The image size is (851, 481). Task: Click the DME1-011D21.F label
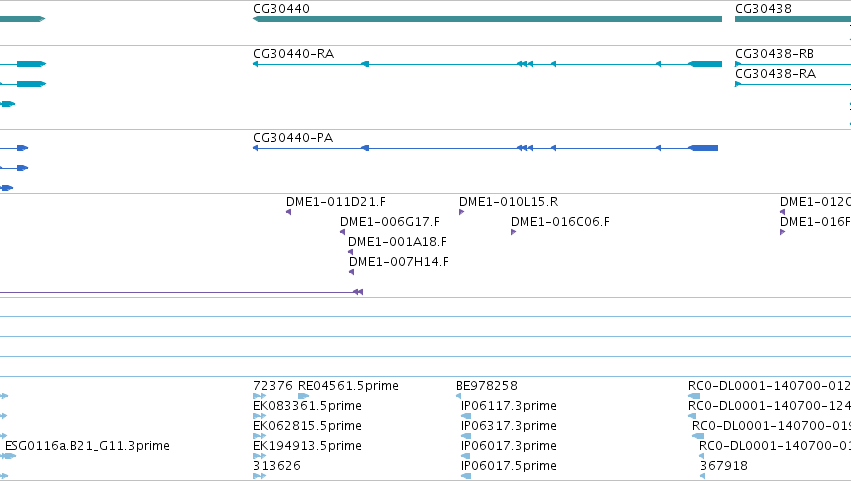click(x=336, y=202)
